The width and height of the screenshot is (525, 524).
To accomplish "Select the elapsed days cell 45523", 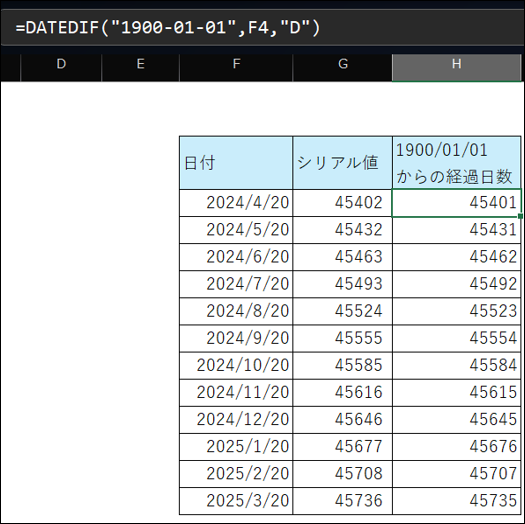I will (x=456, y=311).
